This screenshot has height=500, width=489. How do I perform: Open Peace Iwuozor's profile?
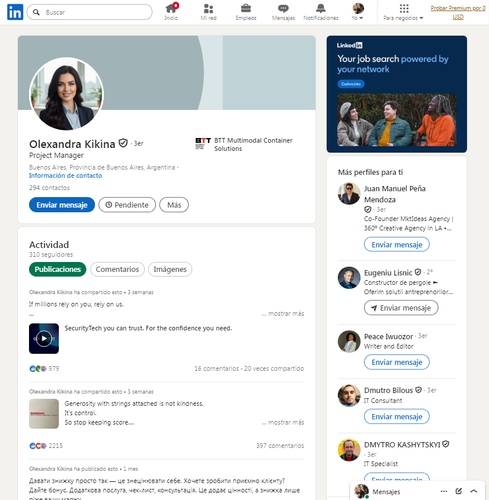coord(388,336)
